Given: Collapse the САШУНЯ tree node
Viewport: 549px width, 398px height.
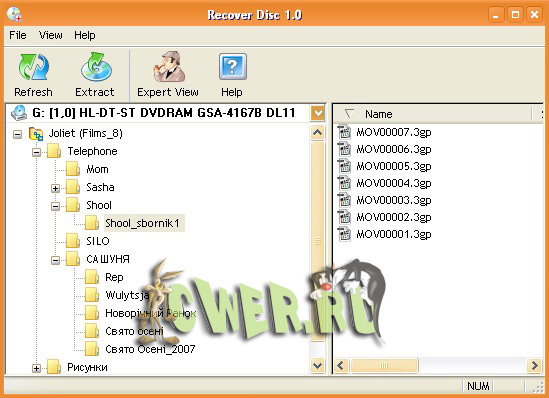Looking at the screenshot, I should [x=55, y=260].
